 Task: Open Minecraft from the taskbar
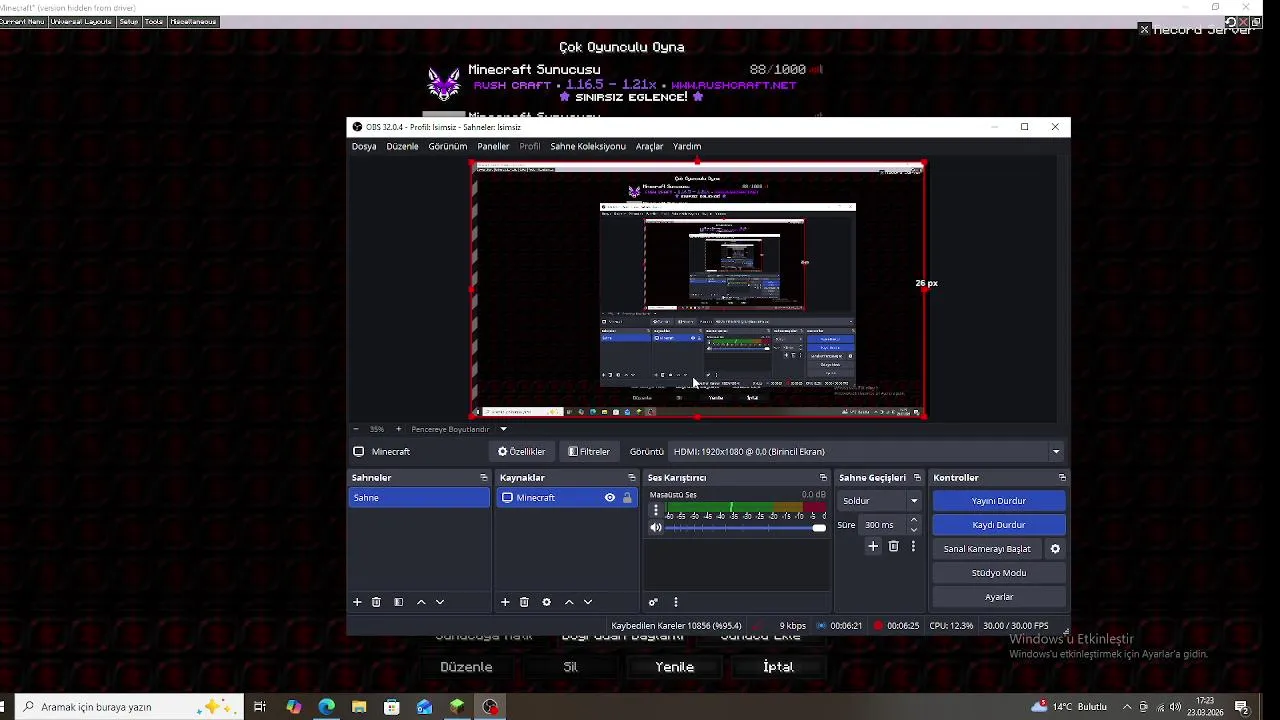[457, 707]
